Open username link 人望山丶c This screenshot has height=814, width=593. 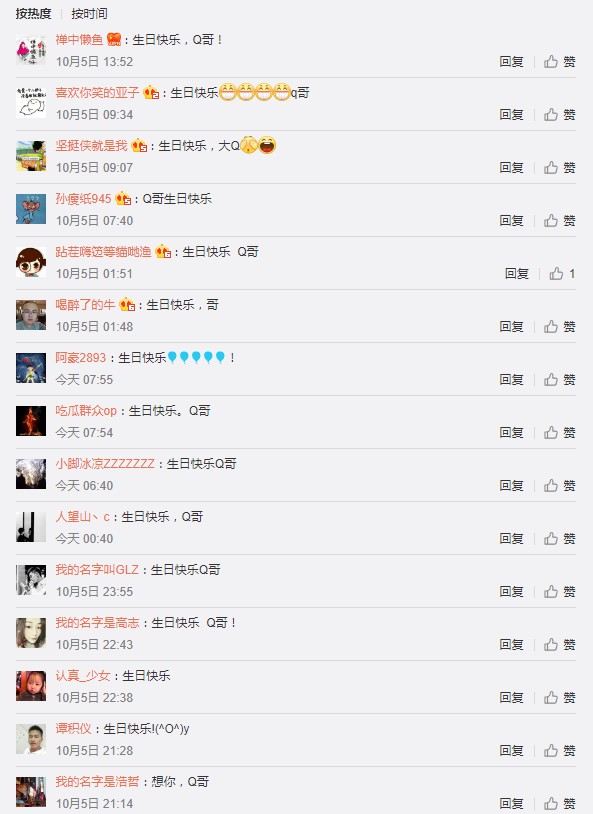pos(83,517)
